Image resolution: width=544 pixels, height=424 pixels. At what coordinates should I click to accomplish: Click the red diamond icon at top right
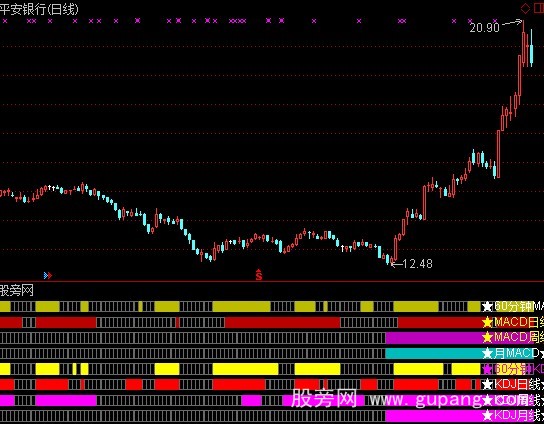[x=525, y=9]
